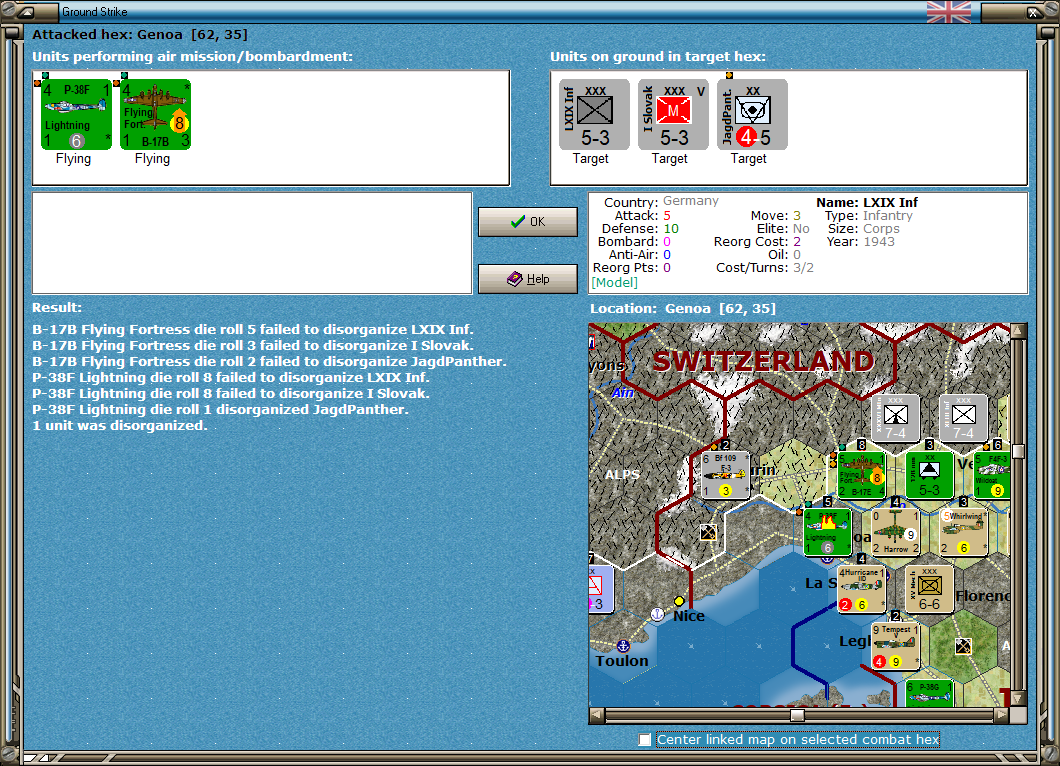1060x766 pixels.
Task: Open the [Model] link
Action: tap(615, 283)
